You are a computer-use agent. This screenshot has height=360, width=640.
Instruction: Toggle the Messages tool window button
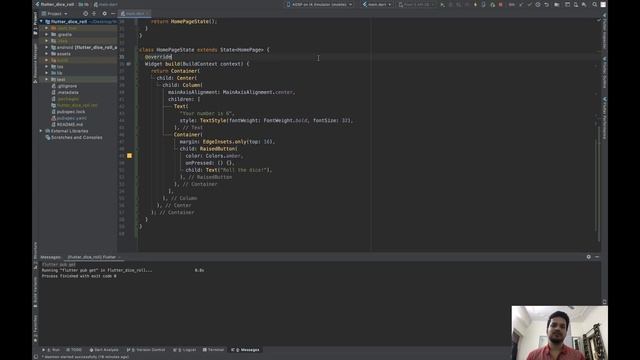point(245,350)
